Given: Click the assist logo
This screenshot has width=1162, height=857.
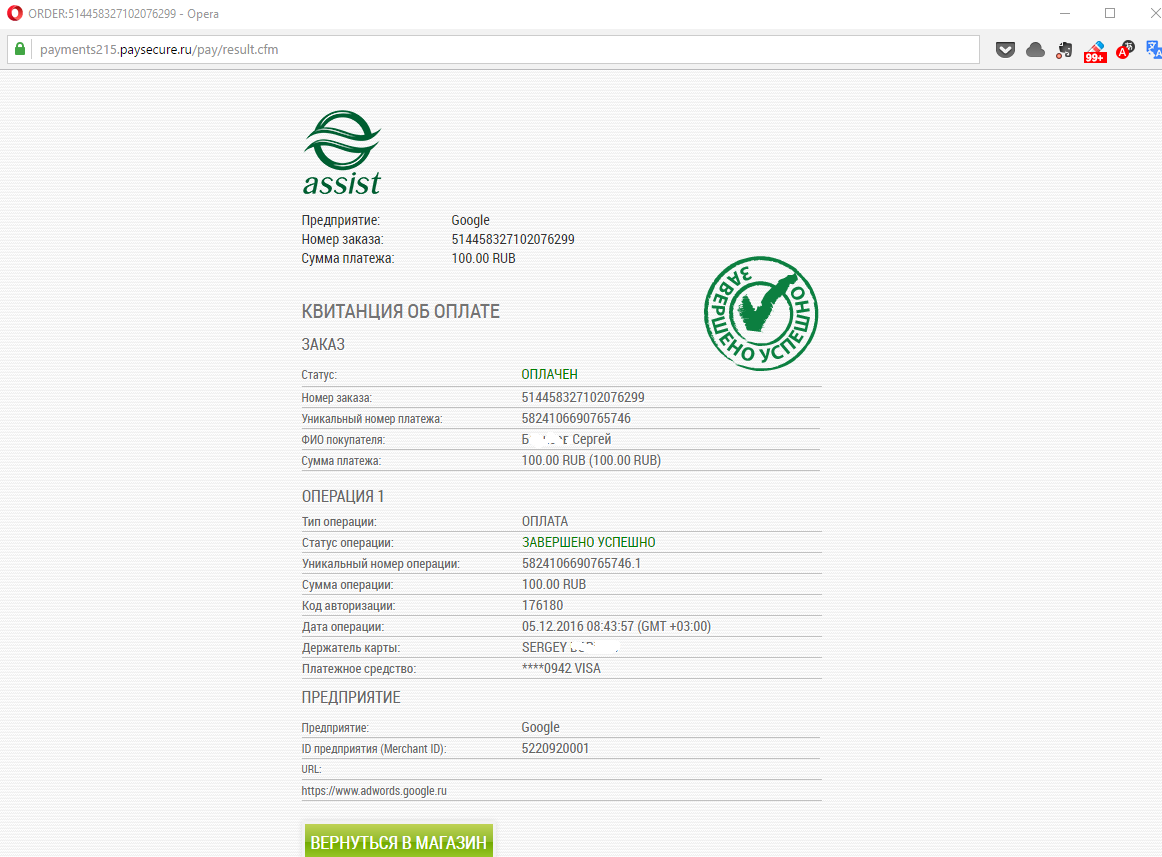Looking at the screenshot, I should pyautogui.click(x=342, y=153).
